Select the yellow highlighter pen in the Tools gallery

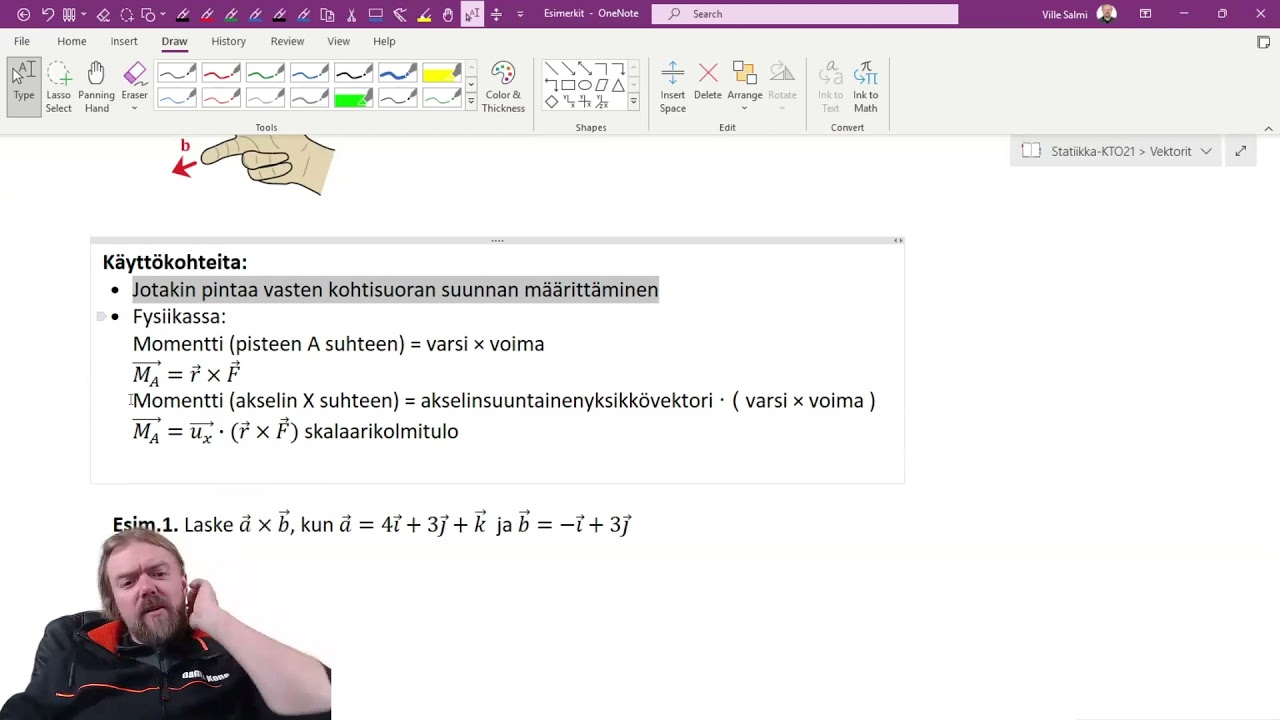tap(441, 73)
